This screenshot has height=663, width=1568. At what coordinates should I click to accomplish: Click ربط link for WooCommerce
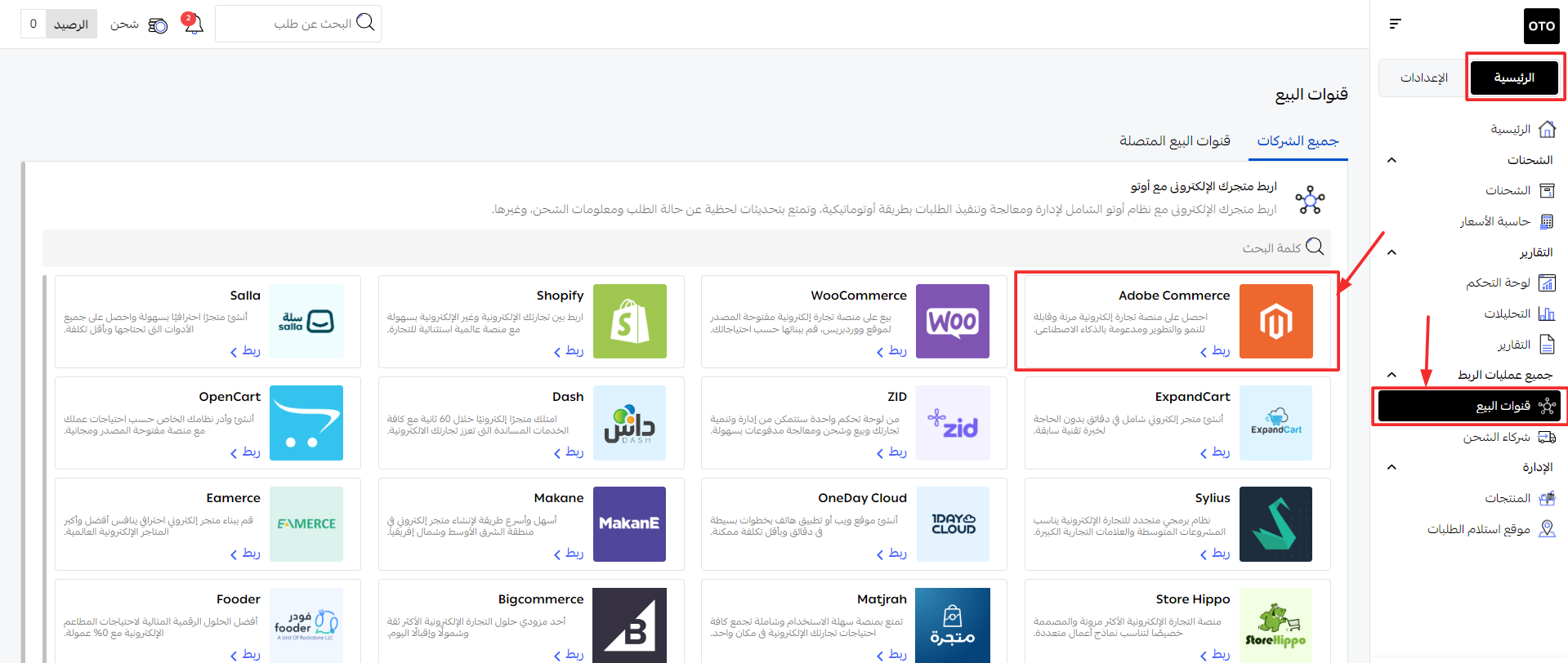(891, 350)
